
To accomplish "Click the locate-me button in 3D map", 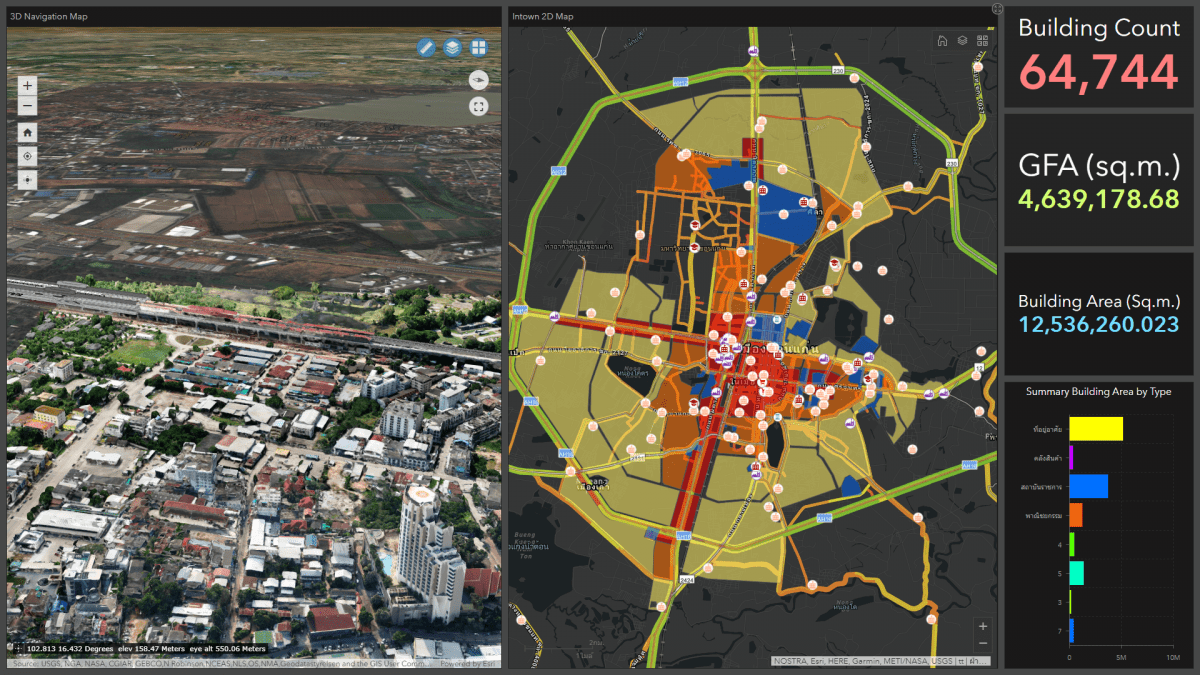I will [28, 156].
